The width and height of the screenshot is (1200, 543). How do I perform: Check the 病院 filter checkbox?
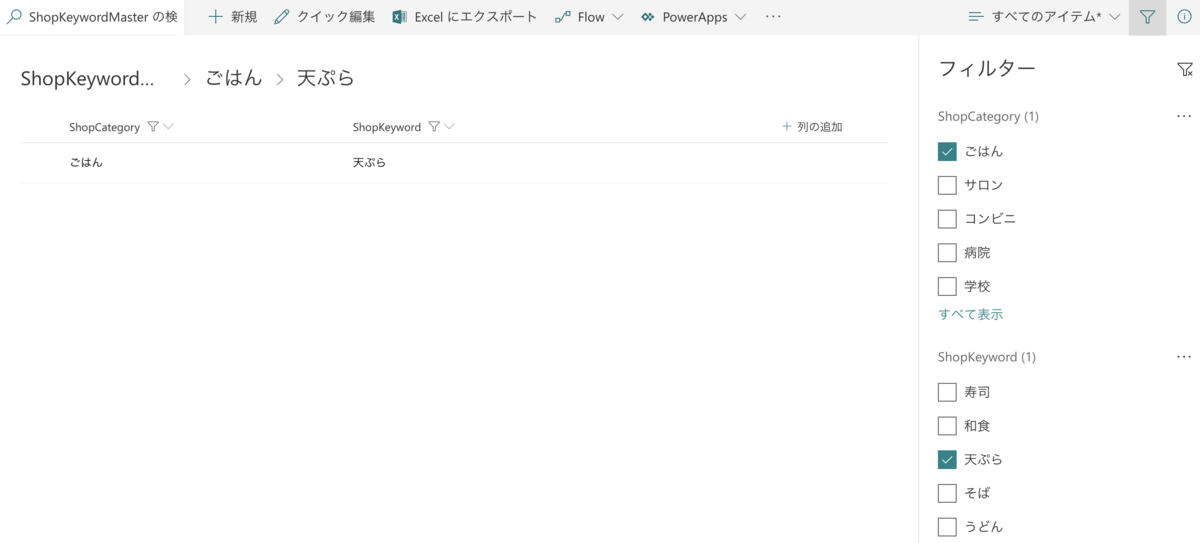pos(947,253)
